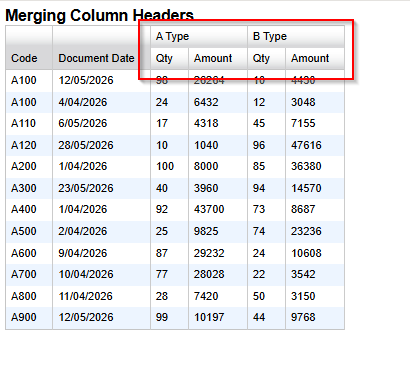This screenshot has width=410, height=370.
Task: Select code A100 in the 4/04/2026 row
Action: (x=29, y=102)
